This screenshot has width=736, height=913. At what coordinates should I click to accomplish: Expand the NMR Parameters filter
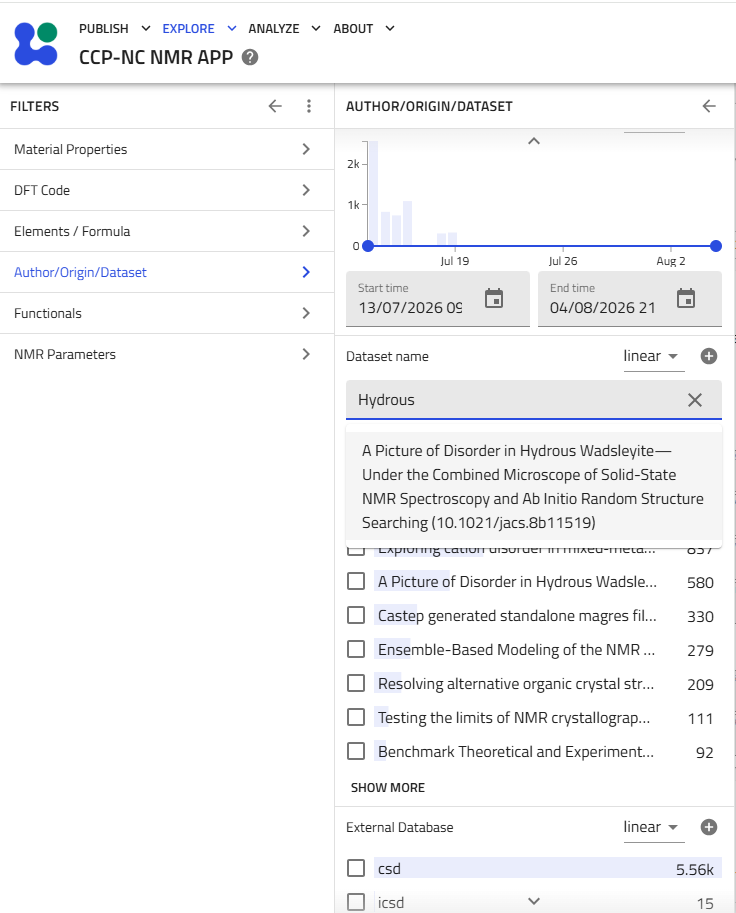[167, 354]
